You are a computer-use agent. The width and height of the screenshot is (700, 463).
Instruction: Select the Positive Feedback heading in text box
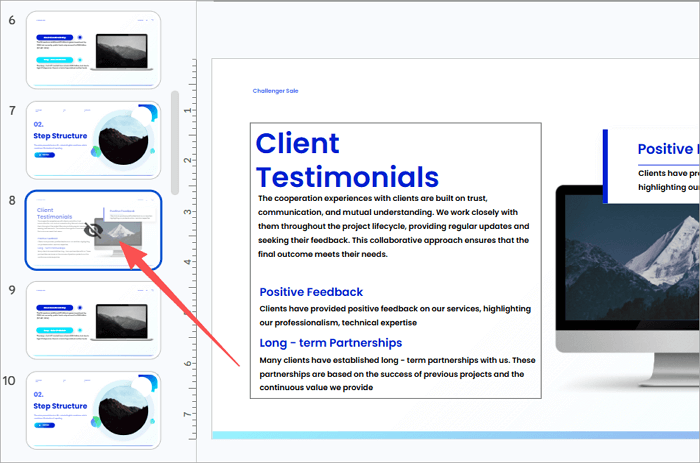tap(311, 292)
